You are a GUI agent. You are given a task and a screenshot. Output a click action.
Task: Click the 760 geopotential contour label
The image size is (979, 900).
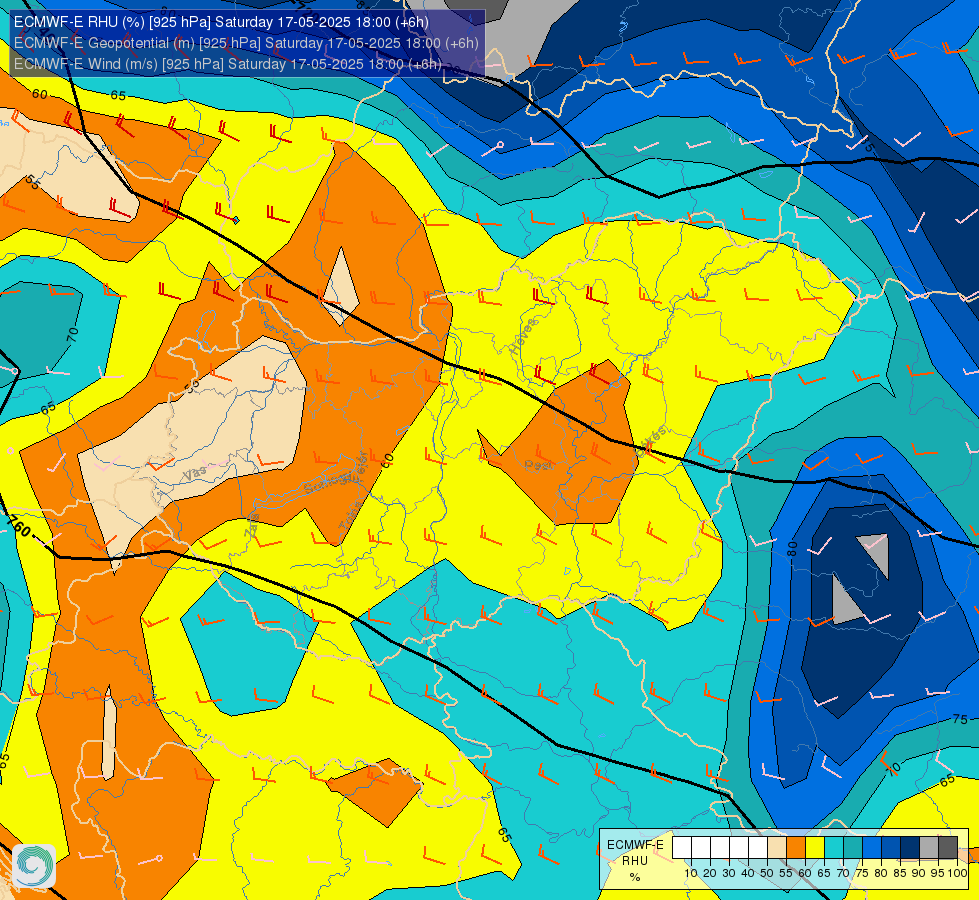(x=19, y=527)
